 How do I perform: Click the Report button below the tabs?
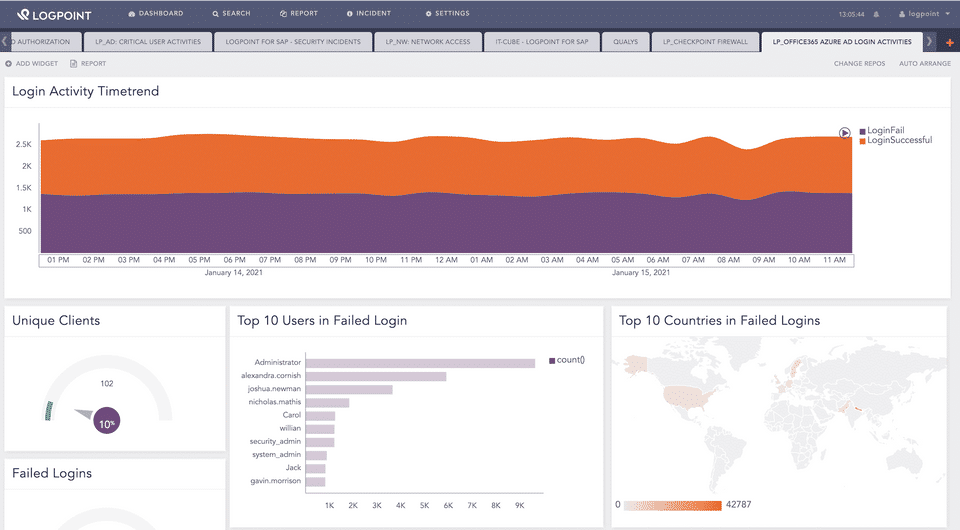[88, 64]
